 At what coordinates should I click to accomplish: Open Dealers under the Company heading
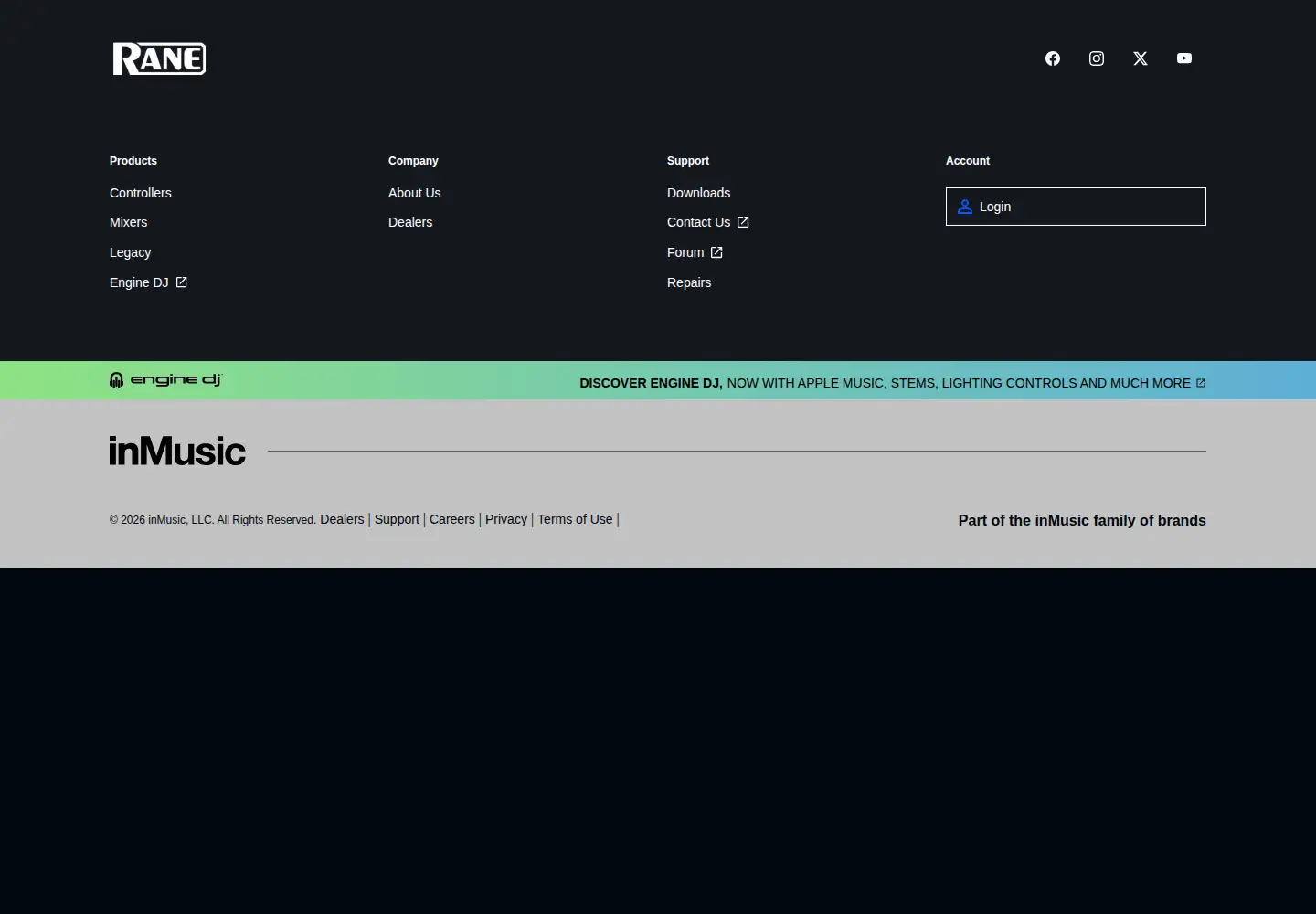(410, 222)
